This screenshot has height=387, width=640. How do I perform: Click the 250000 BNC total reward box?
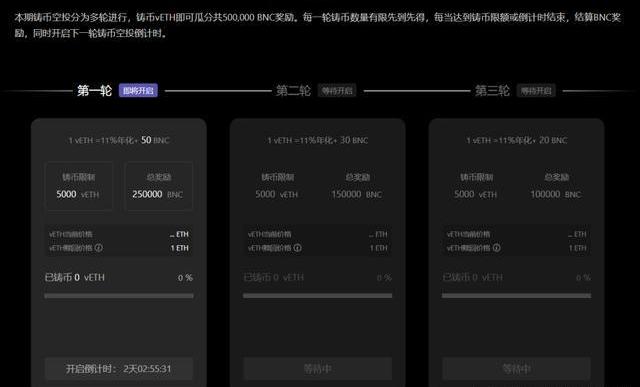[x=158, y=186]
